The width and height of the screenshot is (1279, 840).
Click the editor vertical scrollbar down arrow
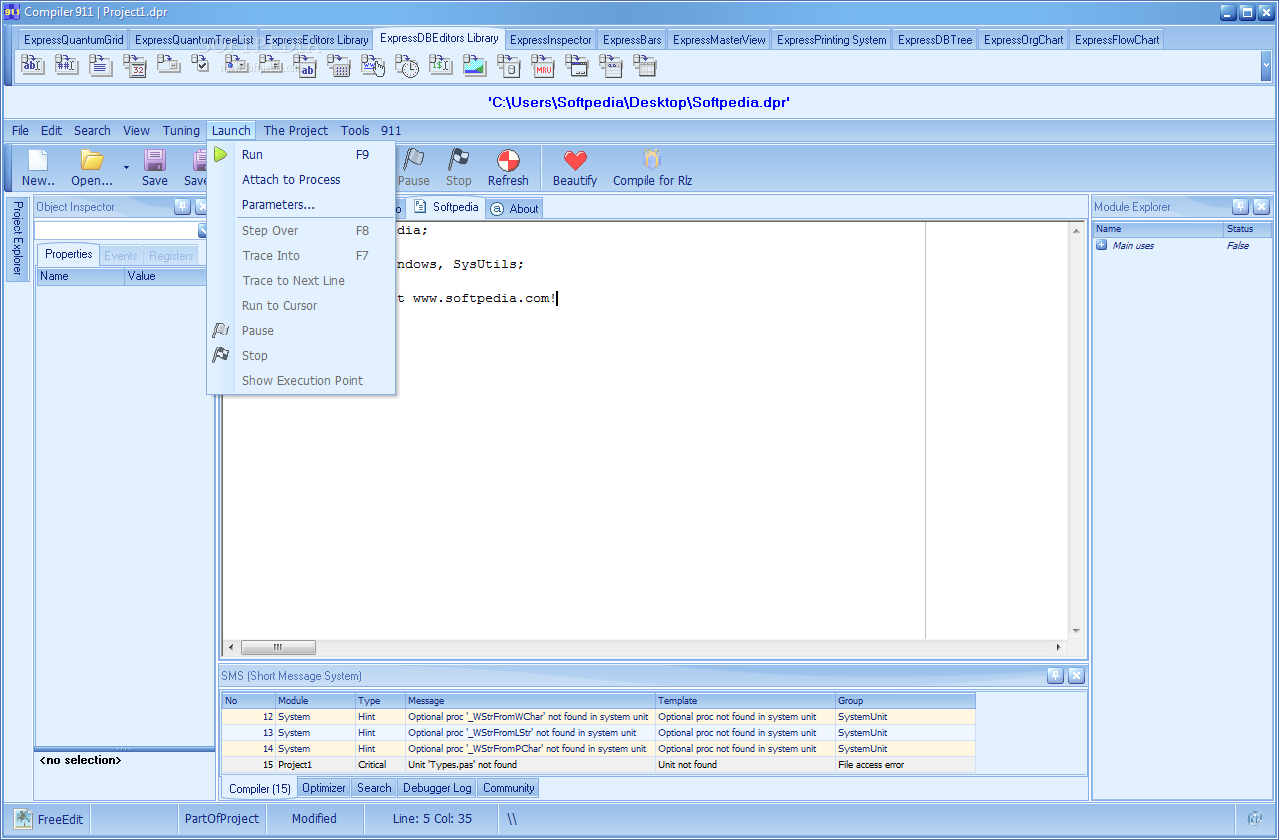[1077, 631]
